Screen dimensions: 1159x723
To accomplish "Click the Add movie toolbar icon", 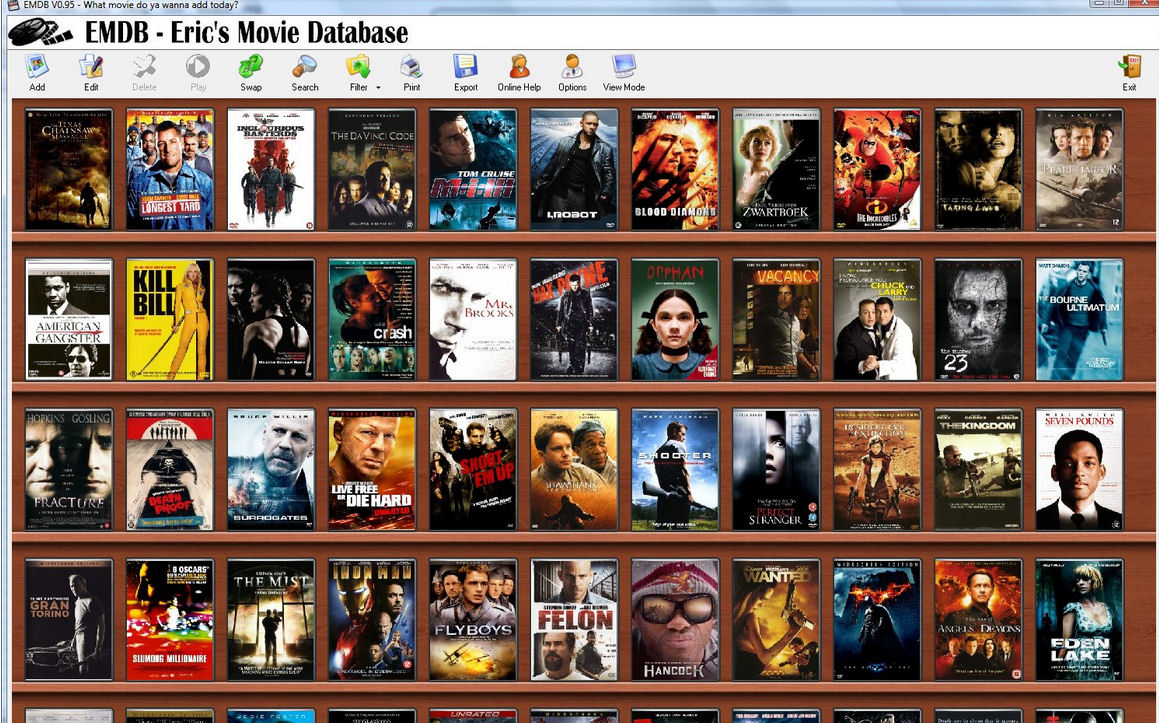I will click(x=37, y=71).
